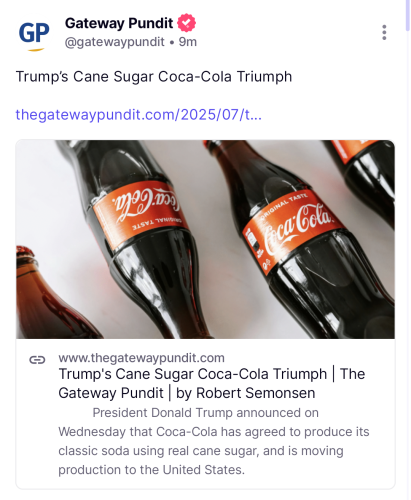Click the article description starting 'President Donald Trump announced'
The width and height of the screenshot is (411, 500).
[x=214, y=441]
